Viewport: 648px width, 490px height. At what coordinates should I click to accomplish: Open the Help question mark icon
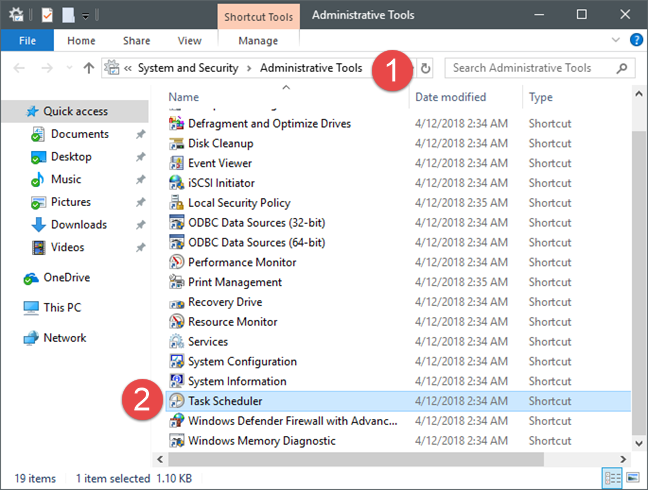(636, 40)
